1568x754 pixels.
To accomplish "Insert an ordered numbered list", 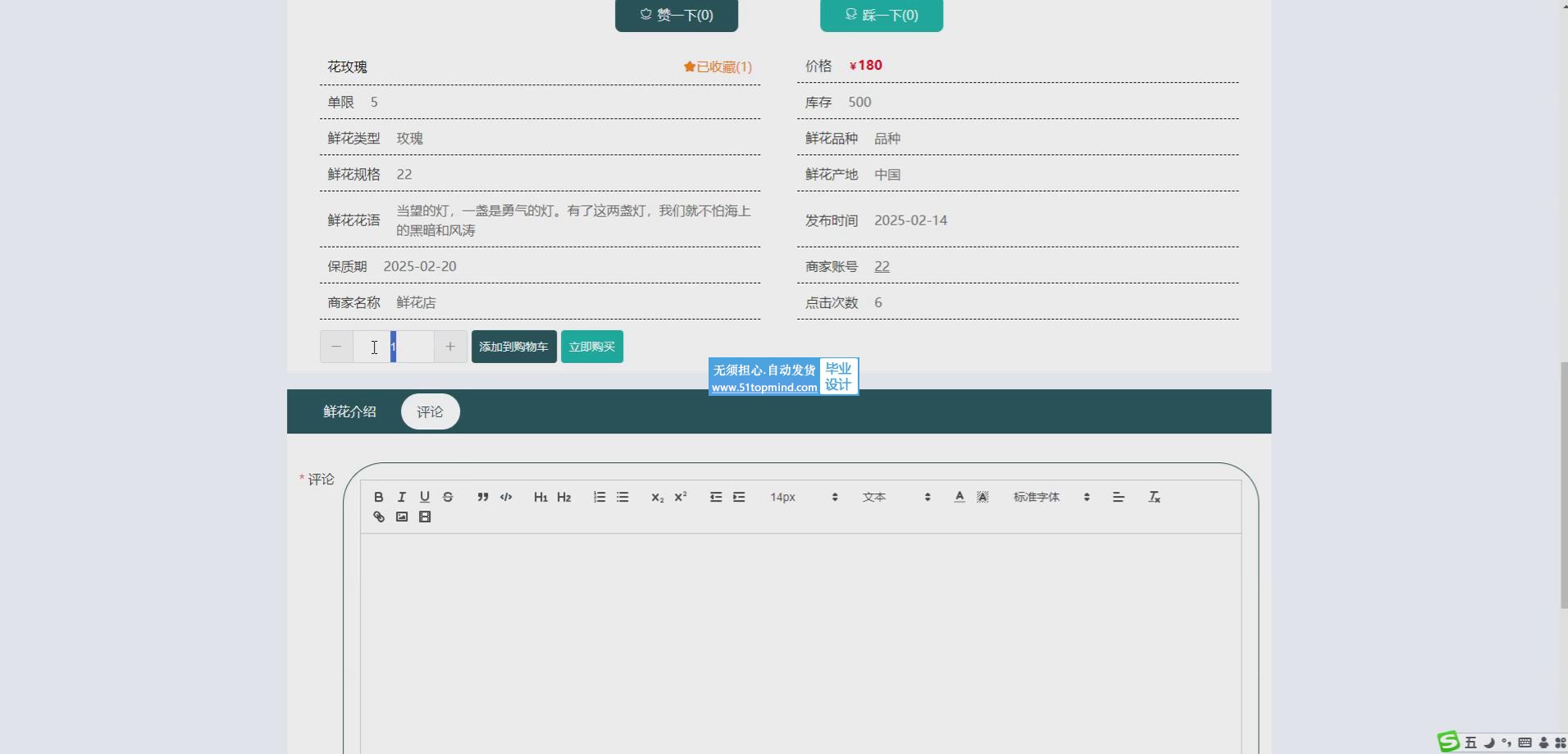I will pos(599,497).
